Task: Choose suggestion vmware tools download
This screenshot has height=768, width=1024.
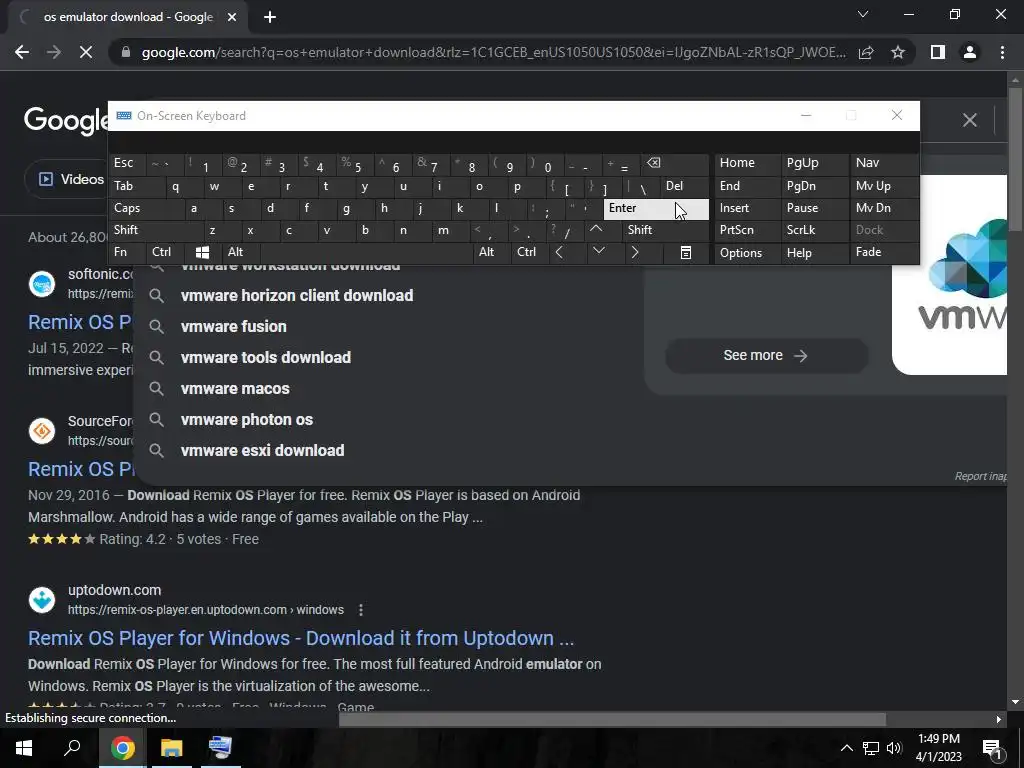Action: tap(265, 357)
